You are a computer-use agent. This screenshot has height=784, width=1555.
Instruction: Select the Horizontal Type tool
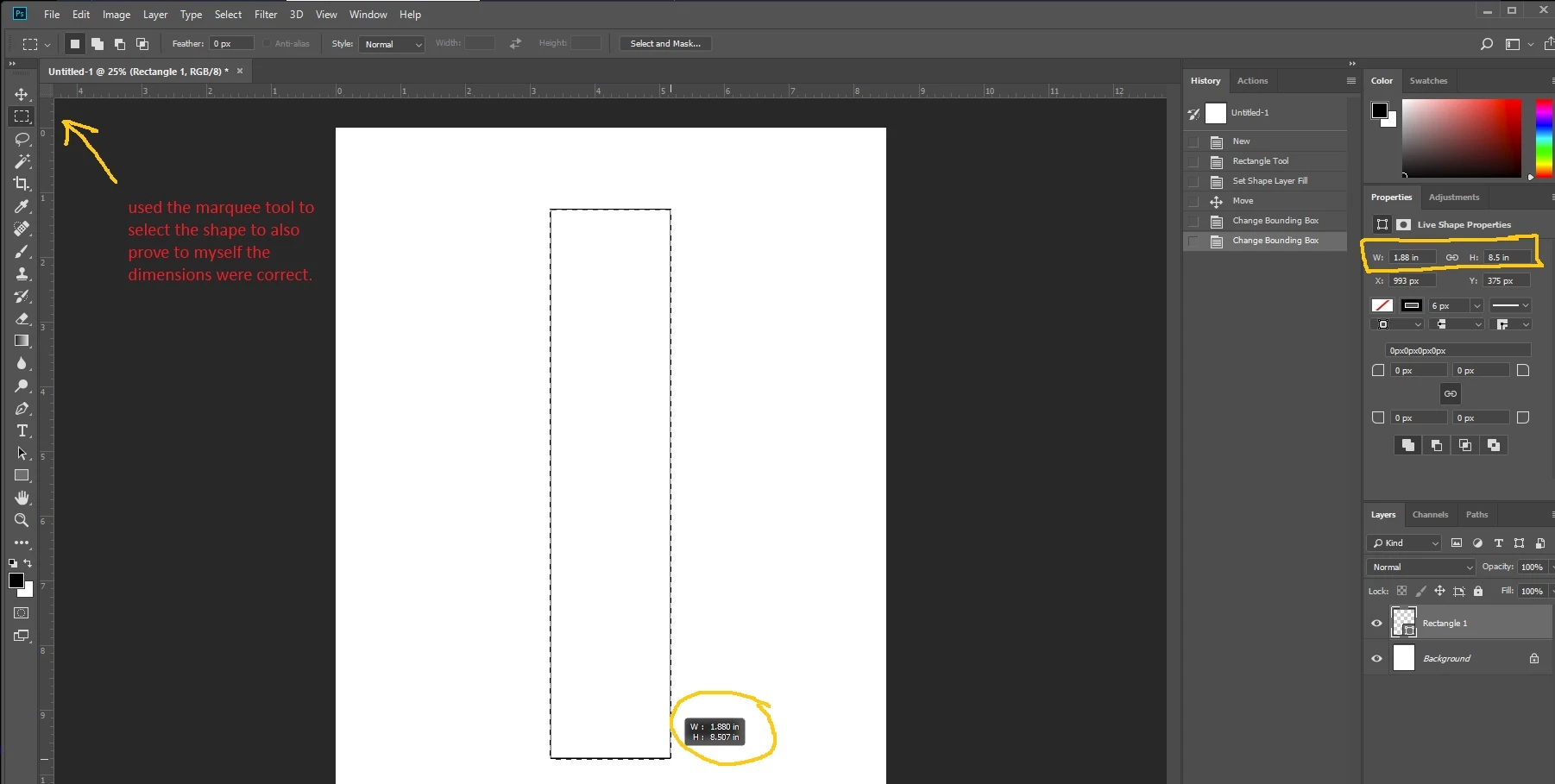22,430
